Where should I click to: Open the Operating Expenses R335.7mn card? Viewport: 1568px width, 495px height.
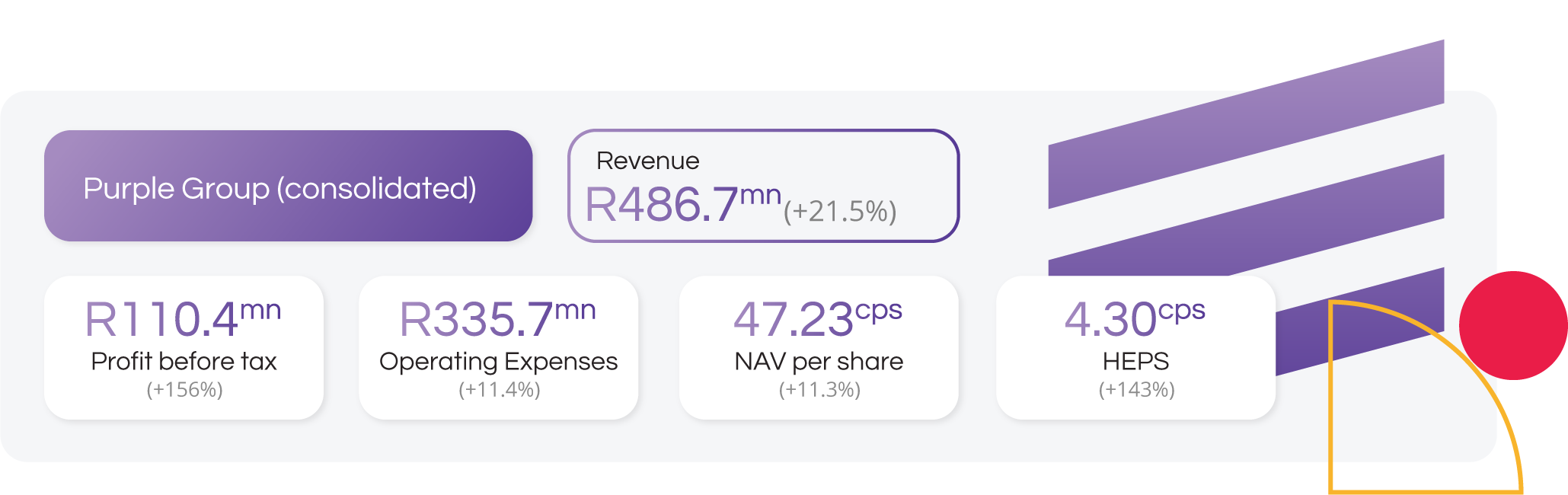click(x=498, y=347)
